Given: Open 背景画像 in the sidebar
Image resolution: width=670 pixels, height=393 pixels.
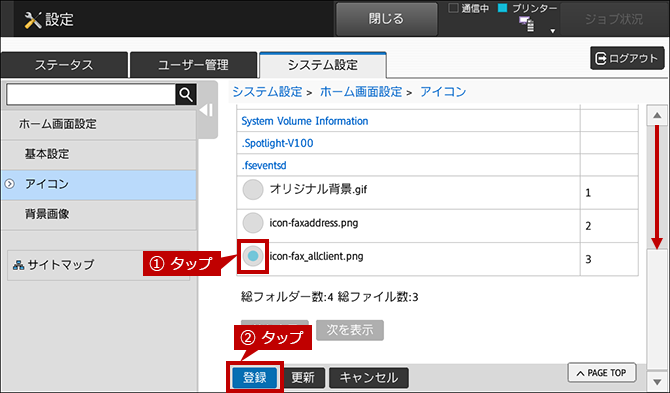Looking at the screenshot, I should click(x=99, y=214).
